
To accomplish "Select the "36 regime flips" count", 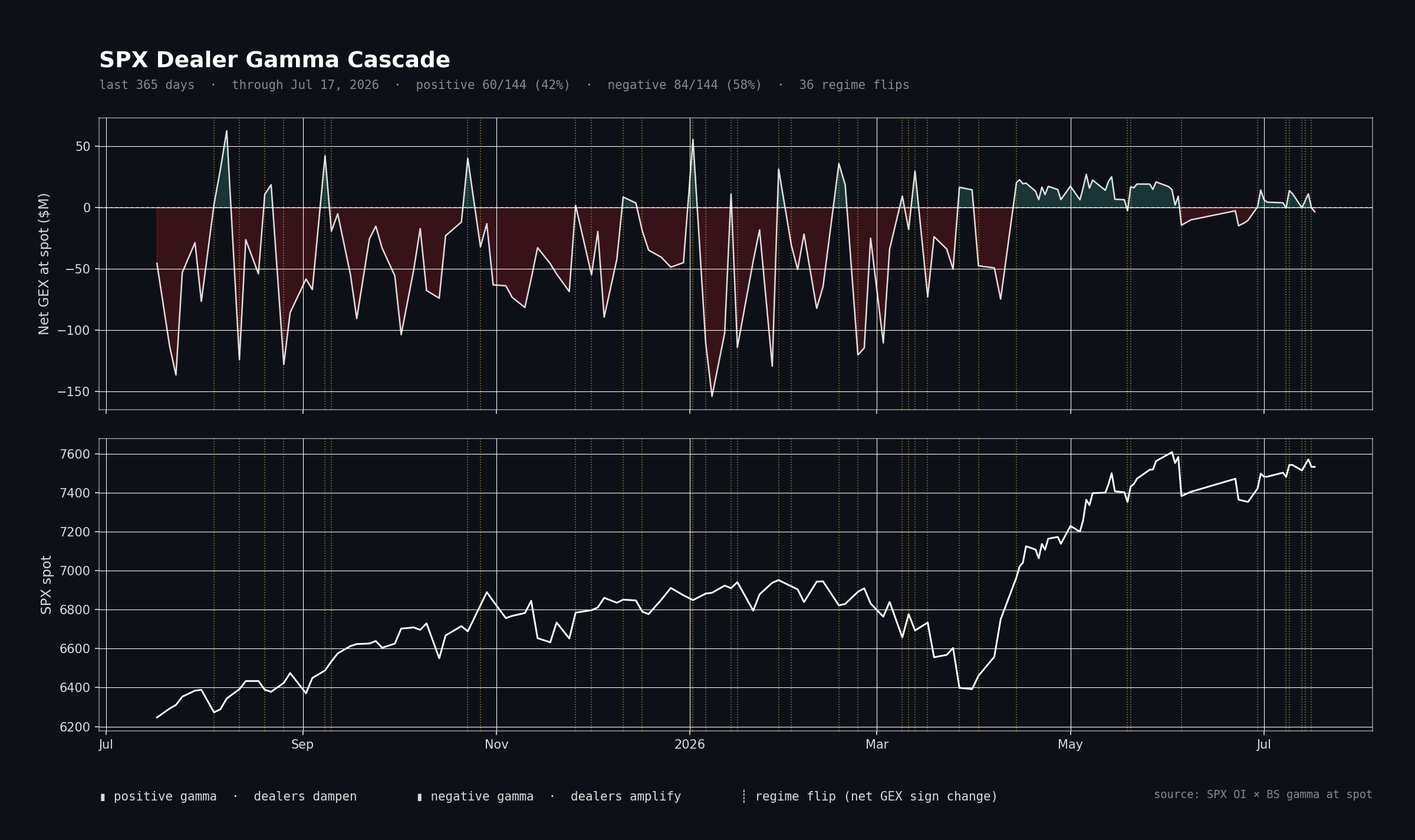I will 854,85.
